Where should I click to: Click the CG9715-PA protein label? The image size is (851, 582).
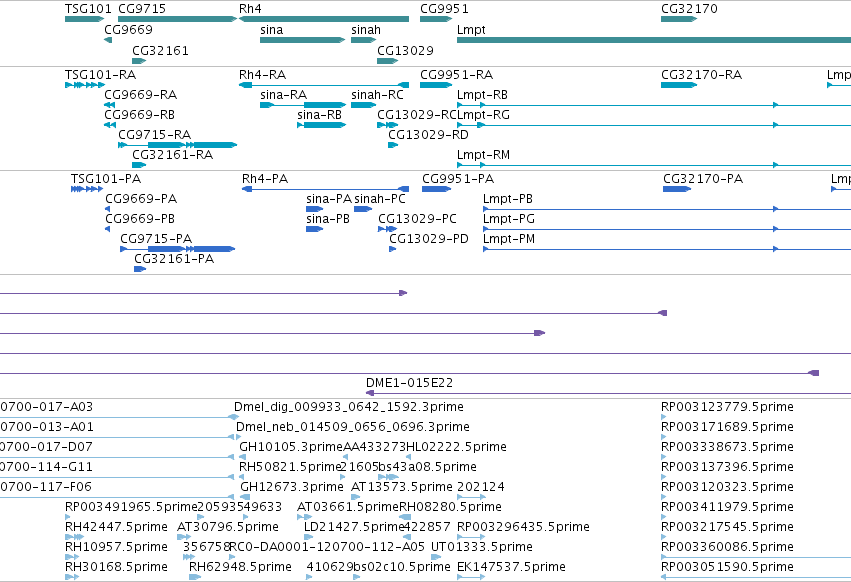pos(156,239)
